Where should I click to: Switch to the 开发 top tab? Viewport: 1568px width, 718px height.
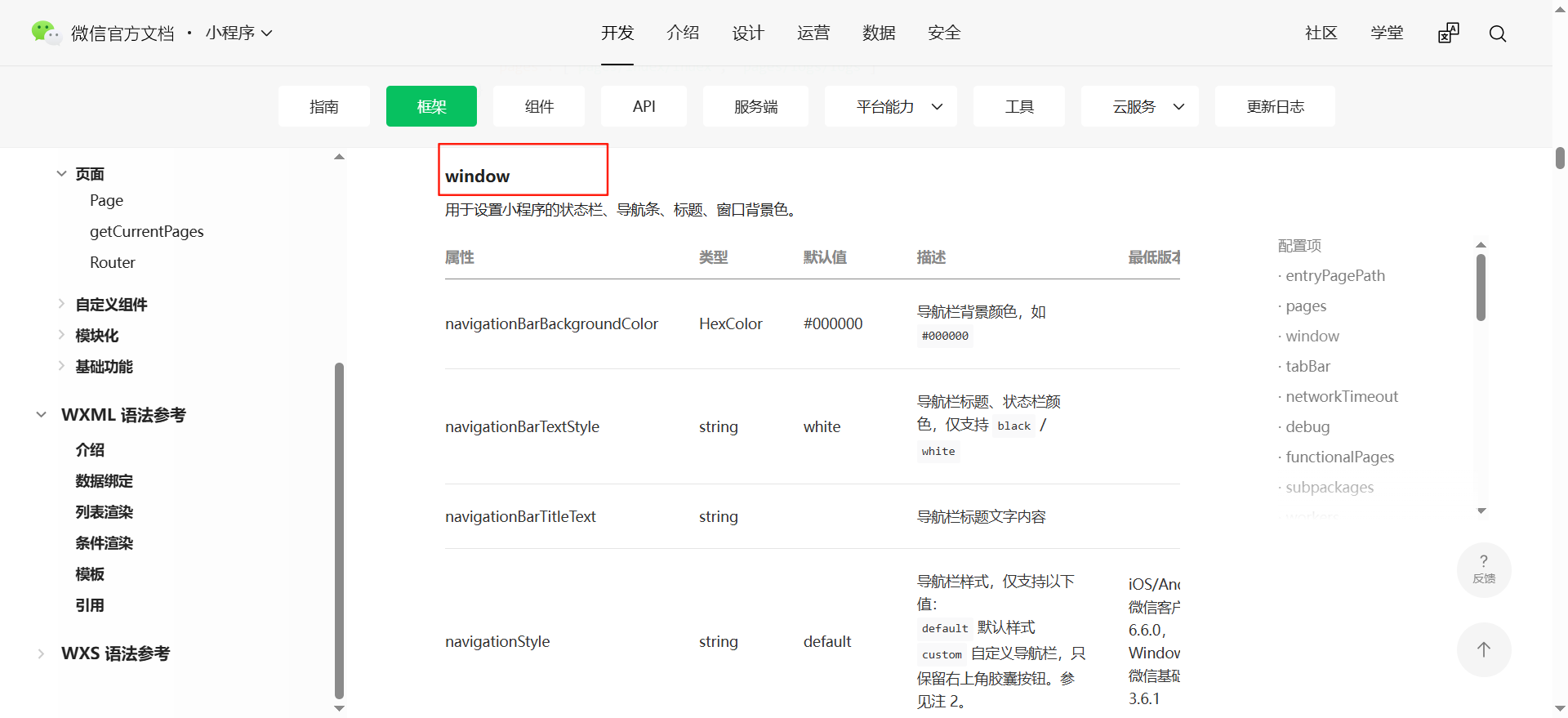(x=617, y=33)
